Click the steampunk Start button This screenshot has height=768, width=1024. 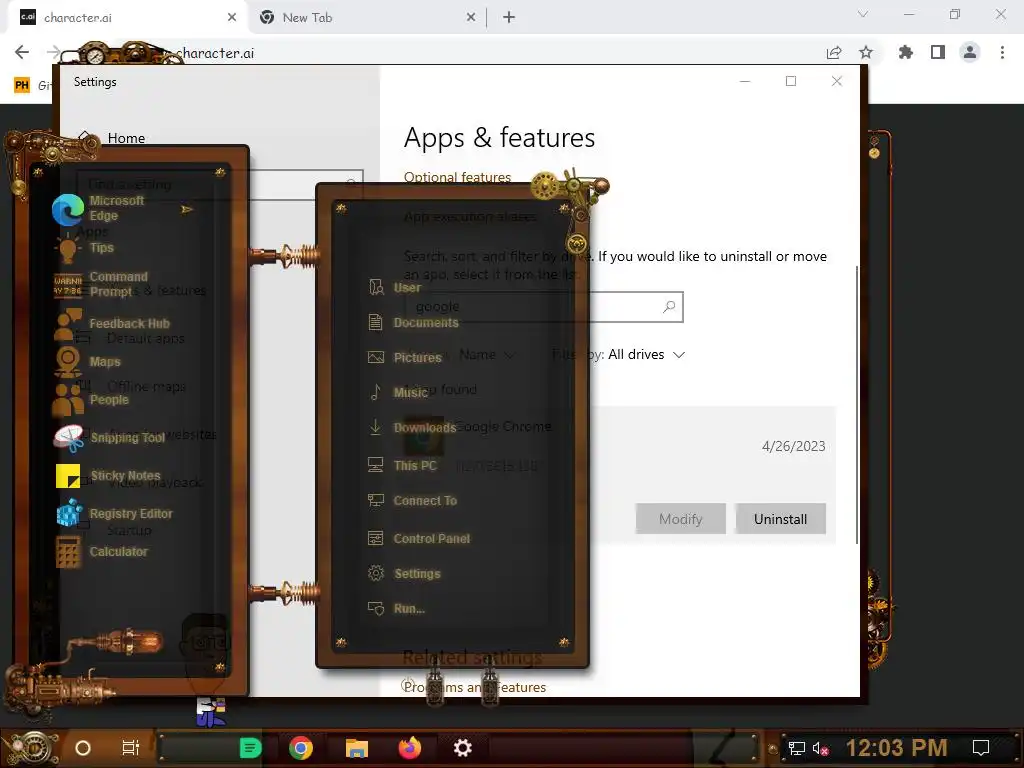pyautogui.click(x=30, y=749)
